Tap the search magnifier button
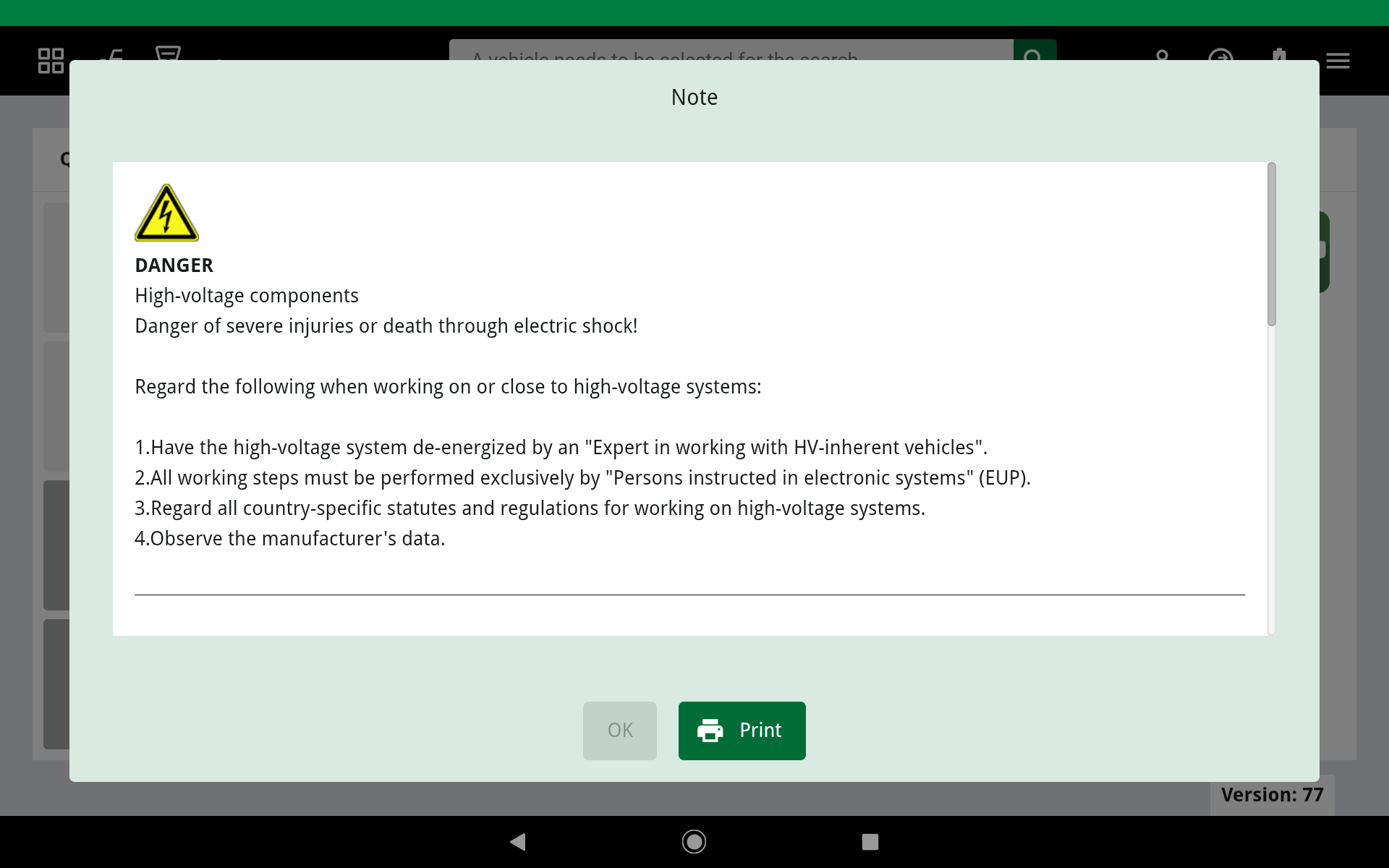1389x868 pixels. [1034, 52]
